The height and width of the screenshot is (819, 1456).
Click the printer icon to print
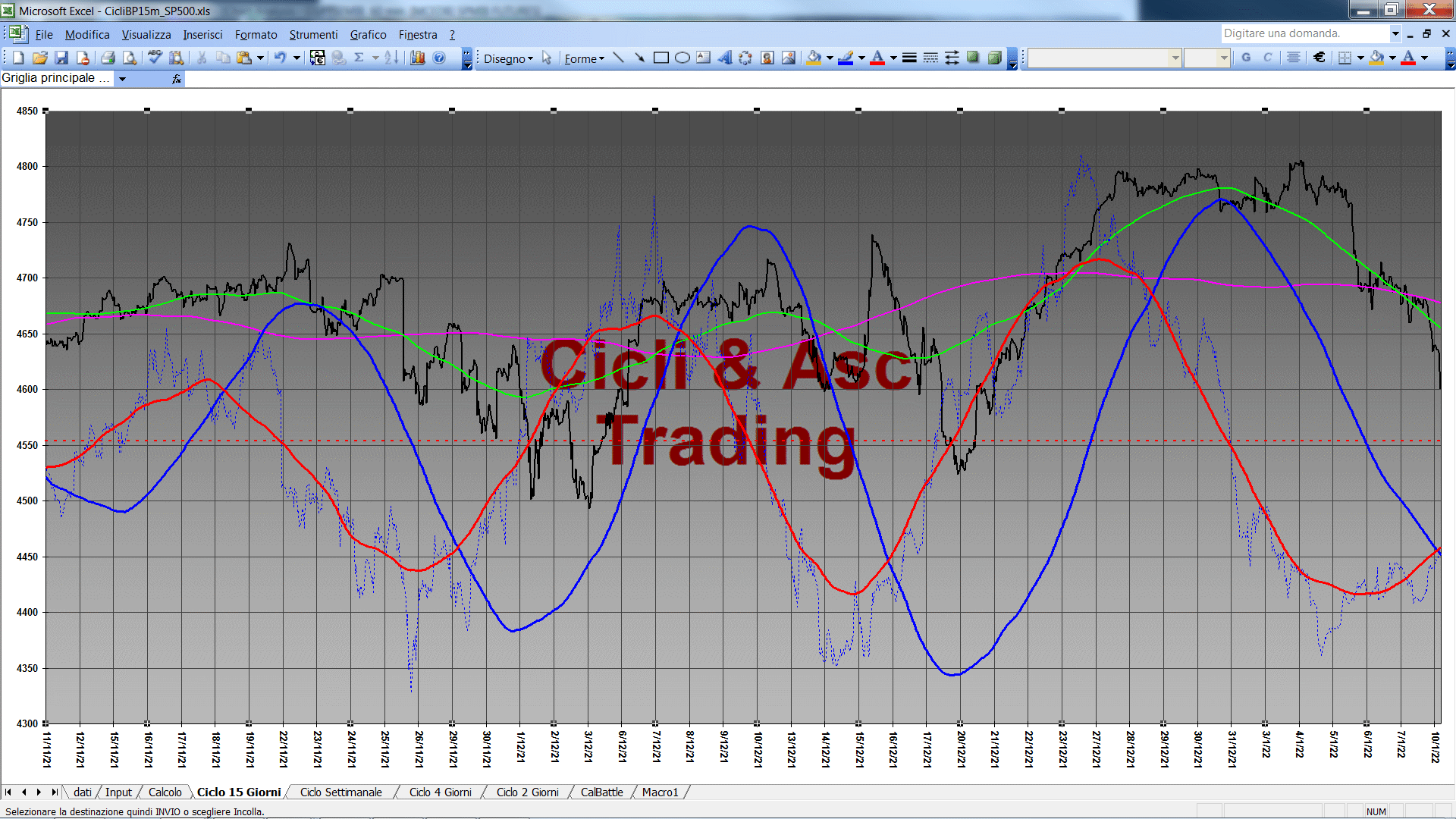pos(108,58)
